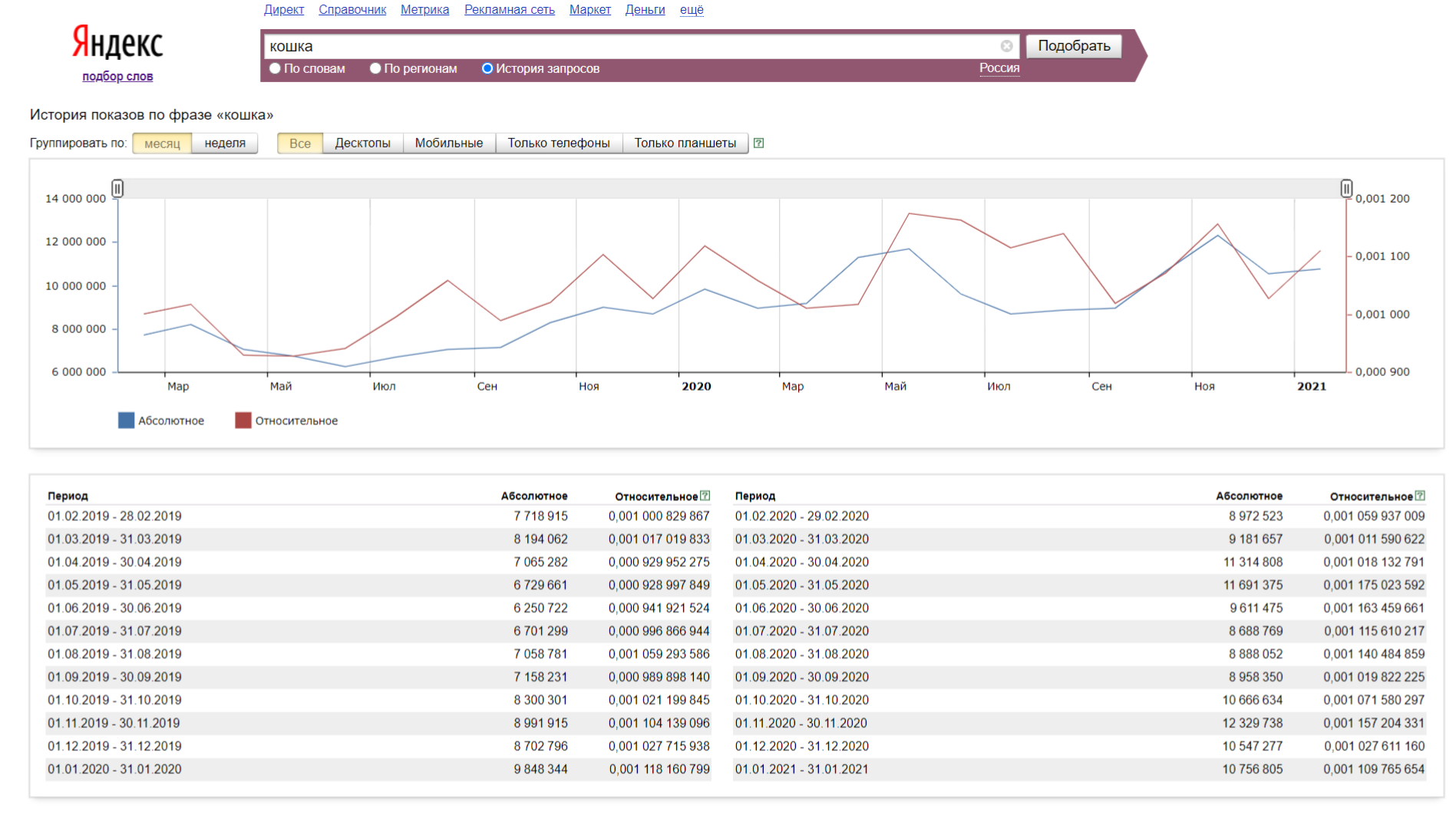Grab the left chart range slider handle
Viewport: 1456px width, 818px height.
[x=117, y=188]
